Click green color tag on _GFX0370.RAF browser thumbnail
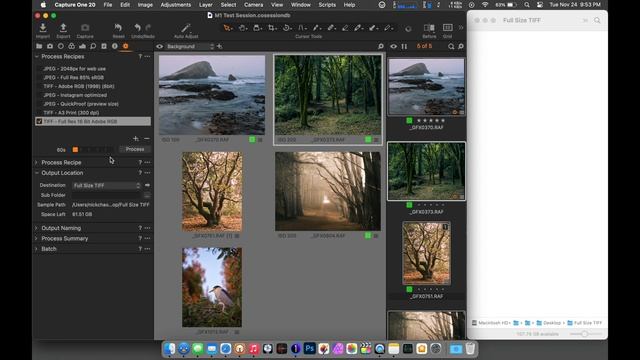The height and width of the screenshot is (360, 640). [x=409, y=120]
